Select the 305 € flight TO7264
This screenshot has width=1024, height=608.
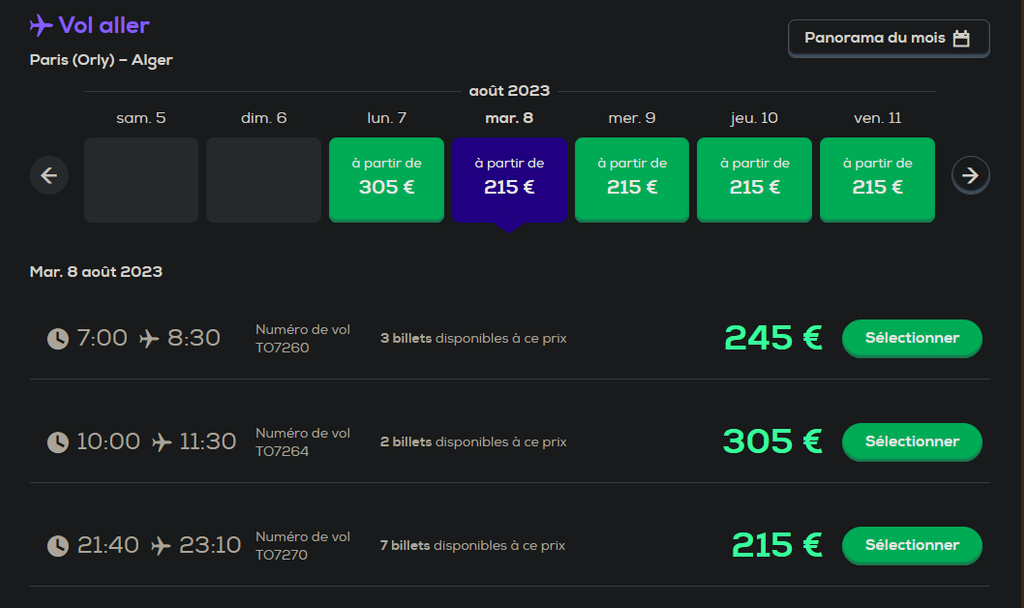click(911, 441)
